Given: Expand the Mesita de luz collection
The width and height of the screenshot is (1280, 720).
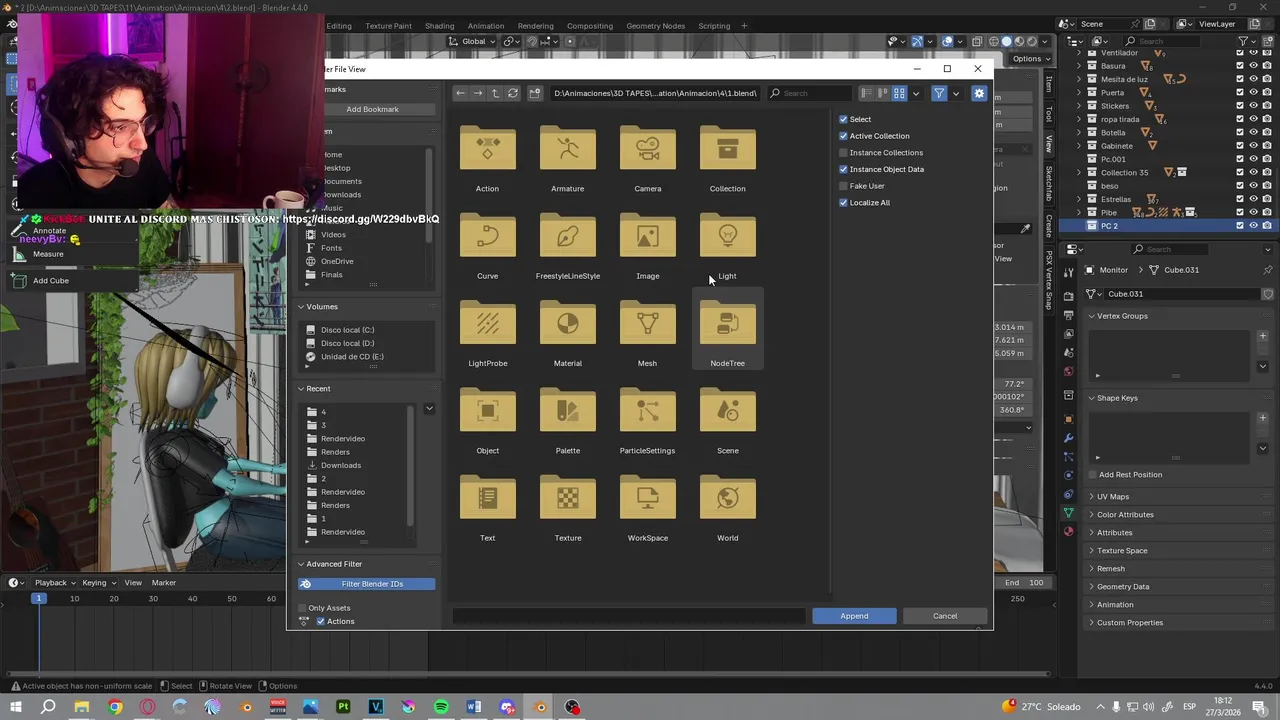Looking at the screenshot, I should (x=1079, y=79).
